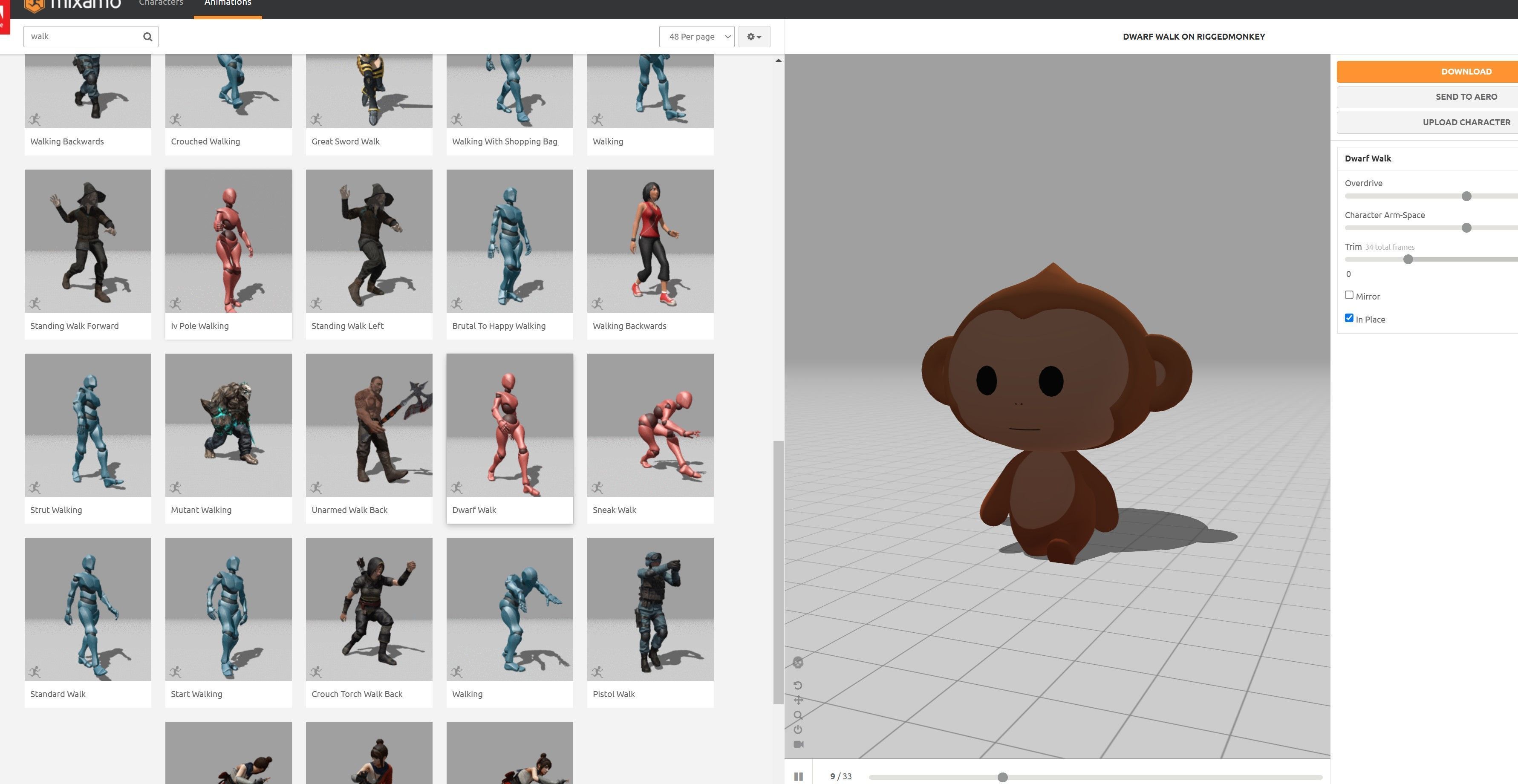The image size is (1518, 784).
Task: Pause the animation playback
Action: [798, 776]
